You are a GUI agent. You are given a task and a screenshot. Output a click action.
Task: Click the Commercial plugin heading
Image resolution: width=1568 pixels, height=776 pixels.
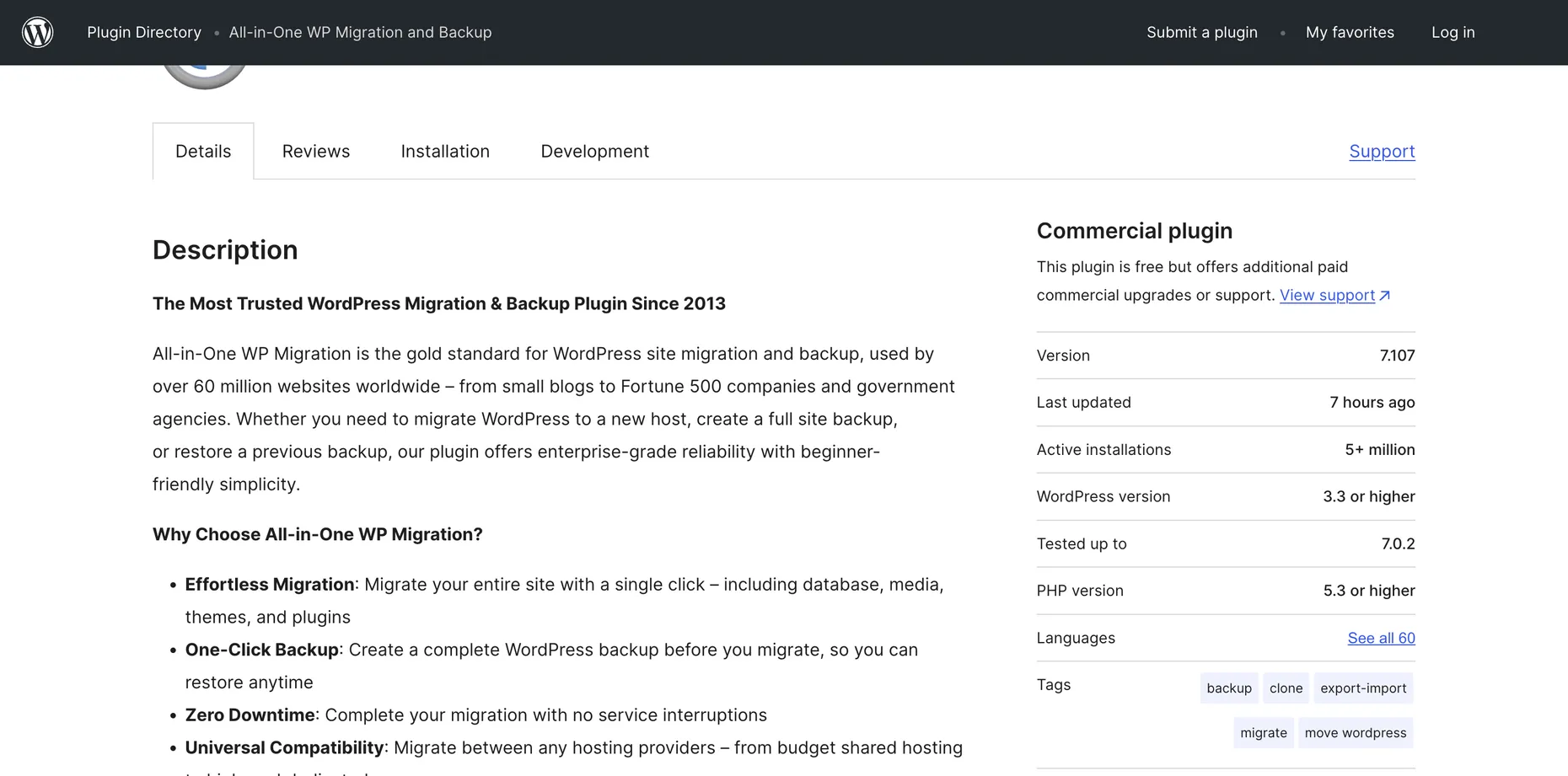(1135, 231)
